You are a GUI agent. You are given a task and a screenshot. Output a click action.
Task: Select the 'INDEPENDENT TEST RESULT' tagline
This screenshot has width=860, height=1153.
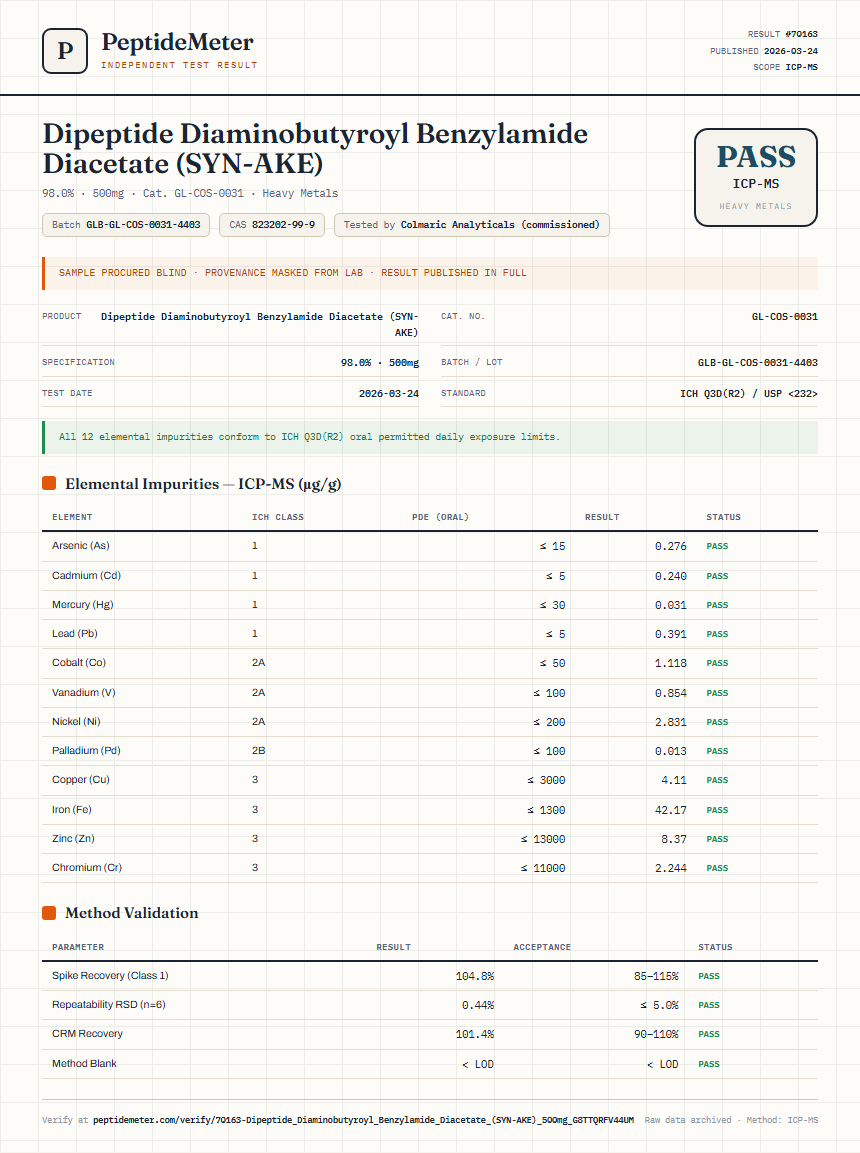(179, 65)
